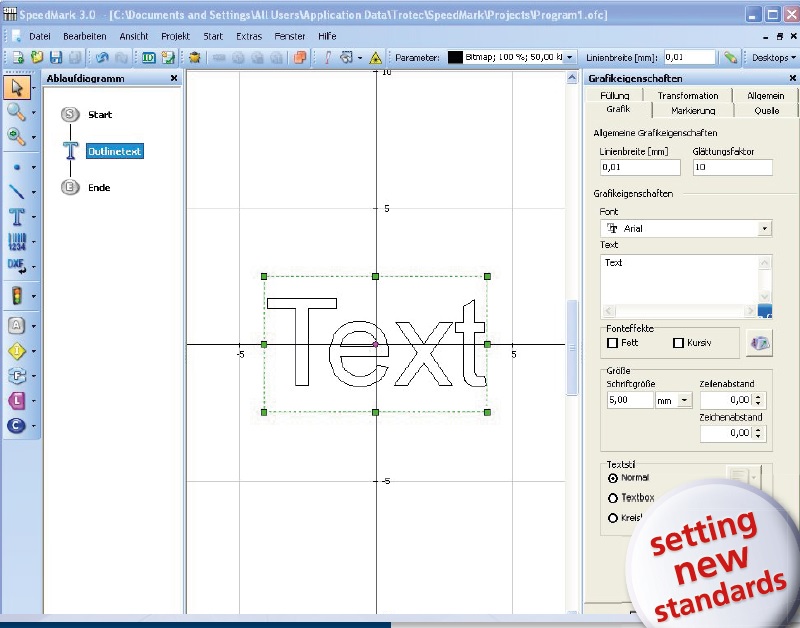Viewport: 800px width, 628px height.
Task: Switch to the Transformation tab
Action: [x=687, y=95]
